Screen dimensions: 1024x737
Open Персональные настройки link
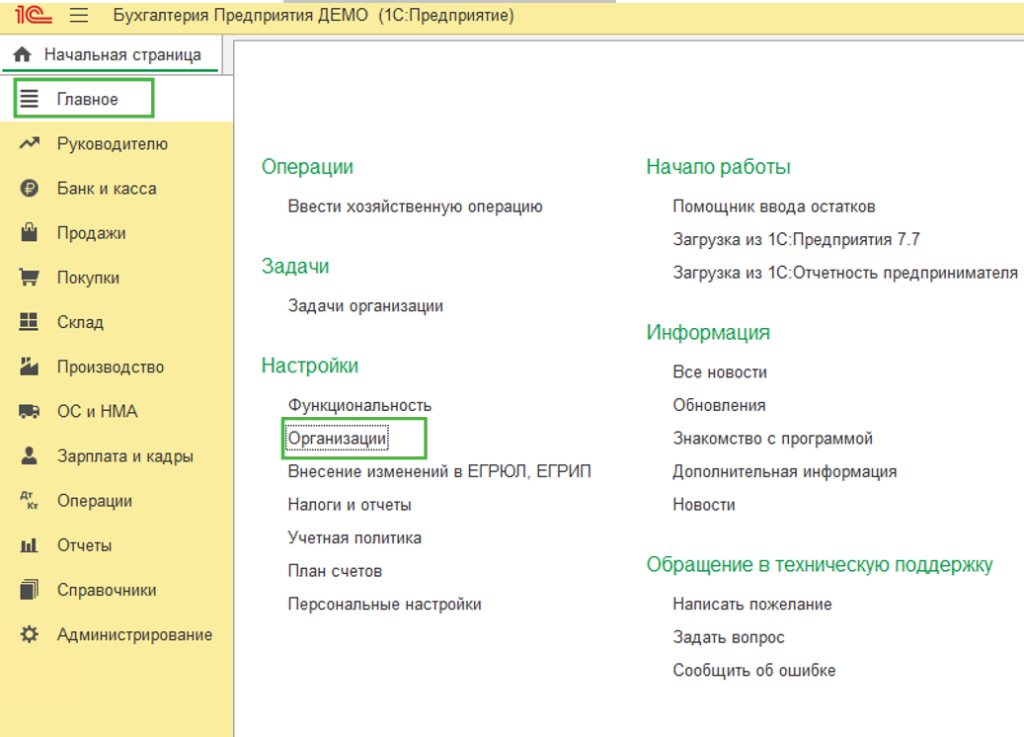click(385, 604)
